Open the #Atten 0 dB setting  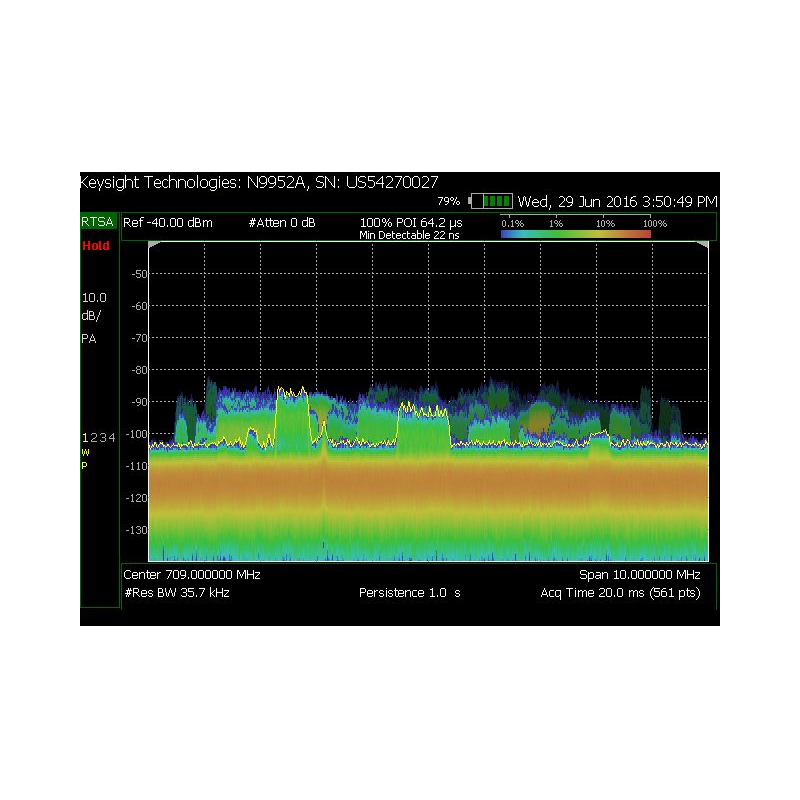[282, 222]
